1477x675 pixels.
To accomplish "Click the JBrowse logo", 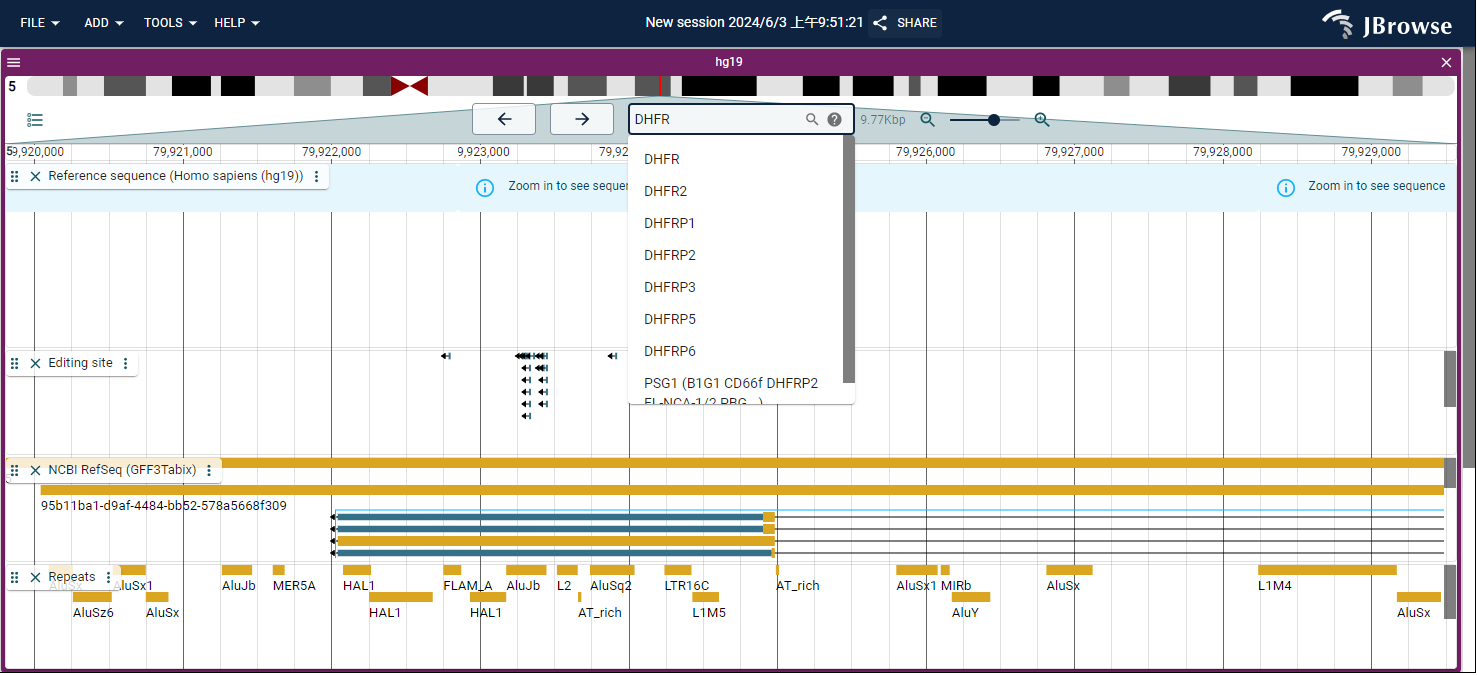I will (x=1387, y=24).
